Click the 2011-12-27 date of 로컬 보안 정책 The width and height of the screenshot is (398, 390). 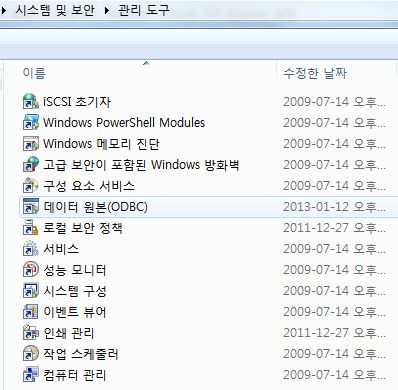click(x=334, y=228)
